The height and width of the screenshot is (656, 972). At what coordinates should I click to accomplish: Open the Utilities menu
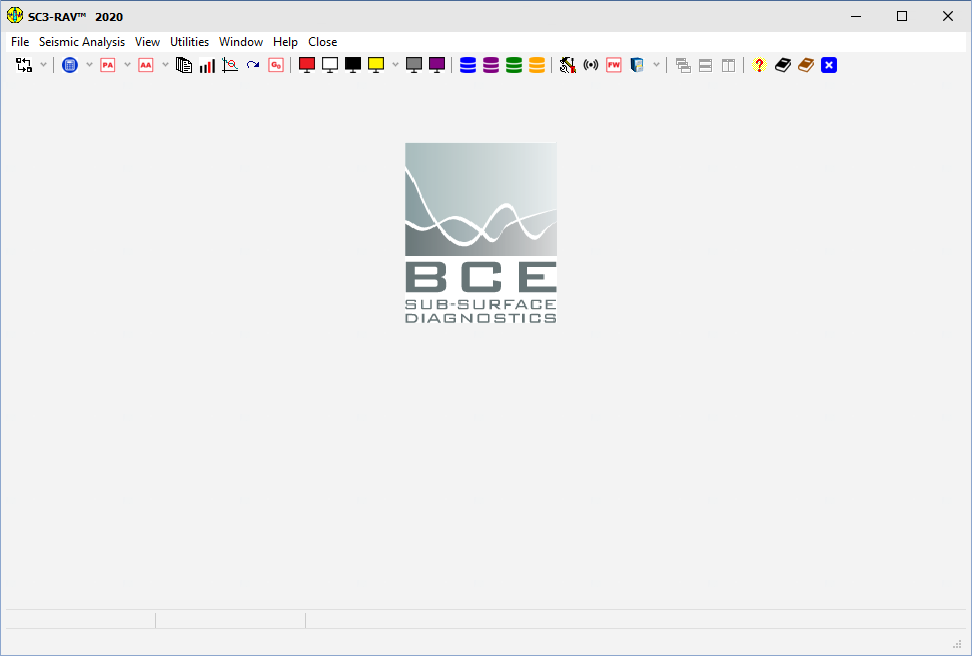(190, 42)
